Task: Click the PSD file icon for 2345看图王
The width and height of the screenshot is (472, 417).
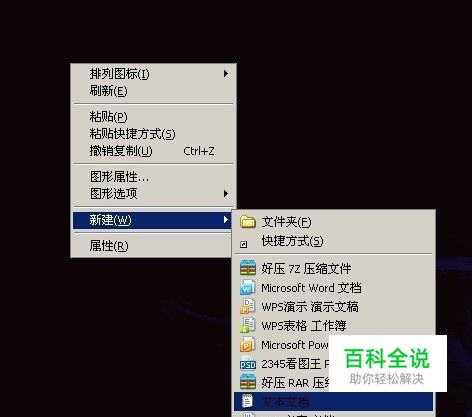Action: (x=248, y=364)
